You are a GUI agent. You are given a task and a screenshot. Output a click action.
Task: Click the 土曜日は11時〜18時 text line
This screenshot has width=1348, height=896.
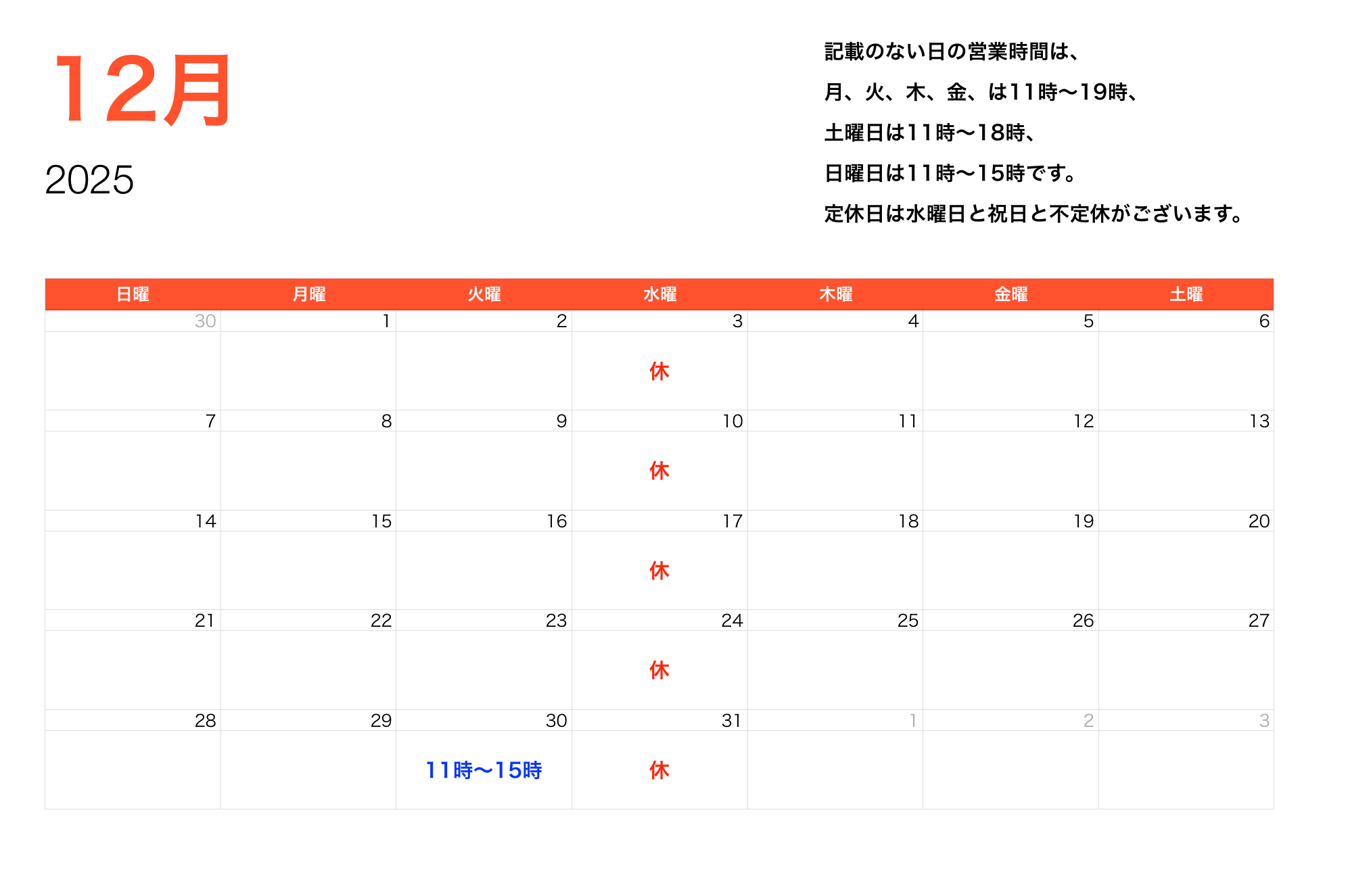[x=929, y=133]
